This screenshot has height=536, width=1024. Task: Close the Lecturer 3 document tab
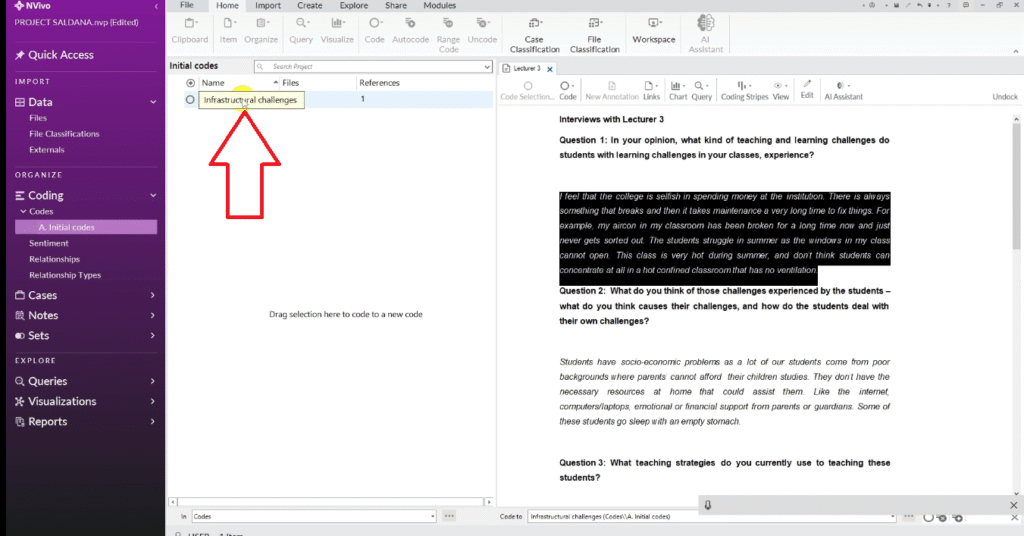[550, 68]
